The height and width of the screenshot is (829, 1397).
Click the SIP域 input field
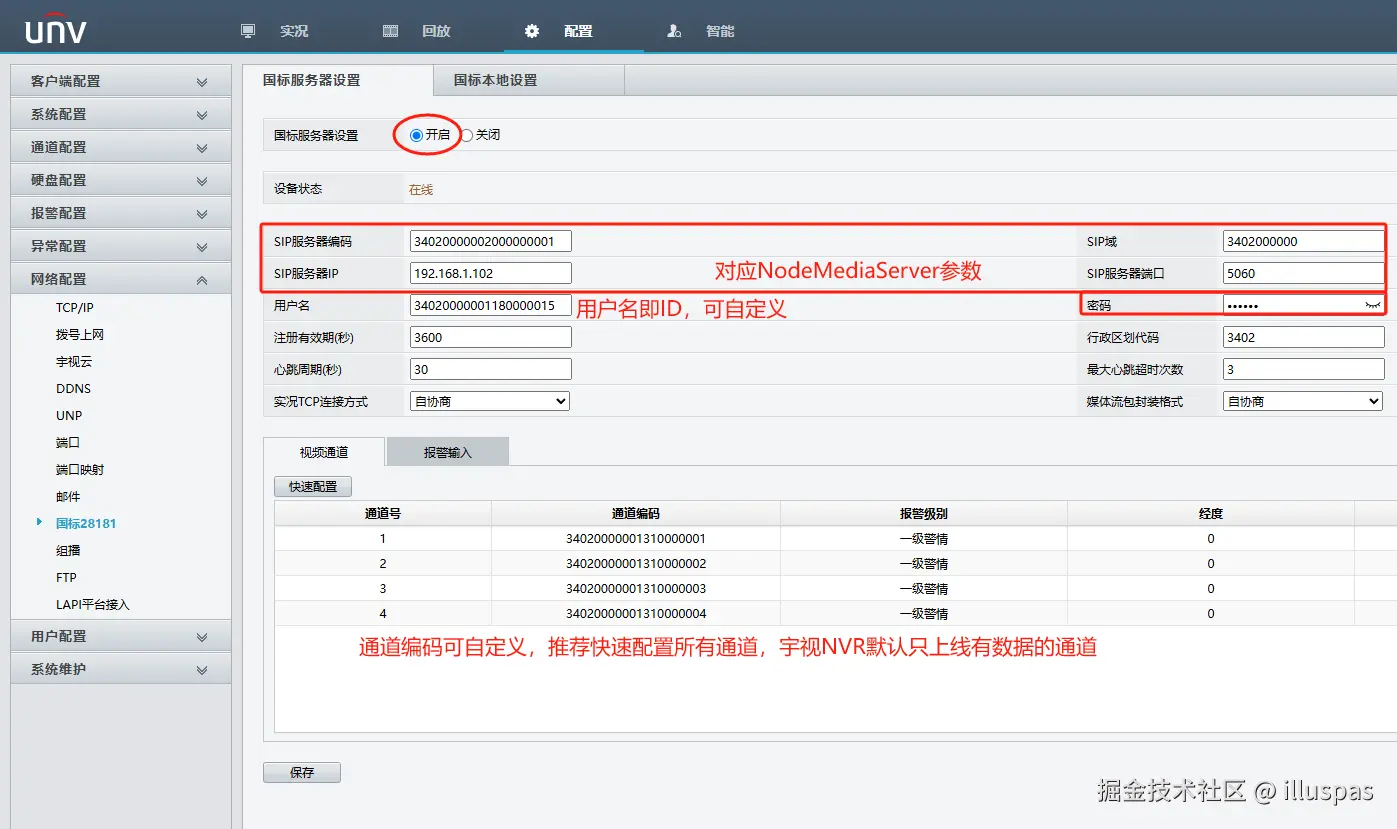[x=1304, y=241]
